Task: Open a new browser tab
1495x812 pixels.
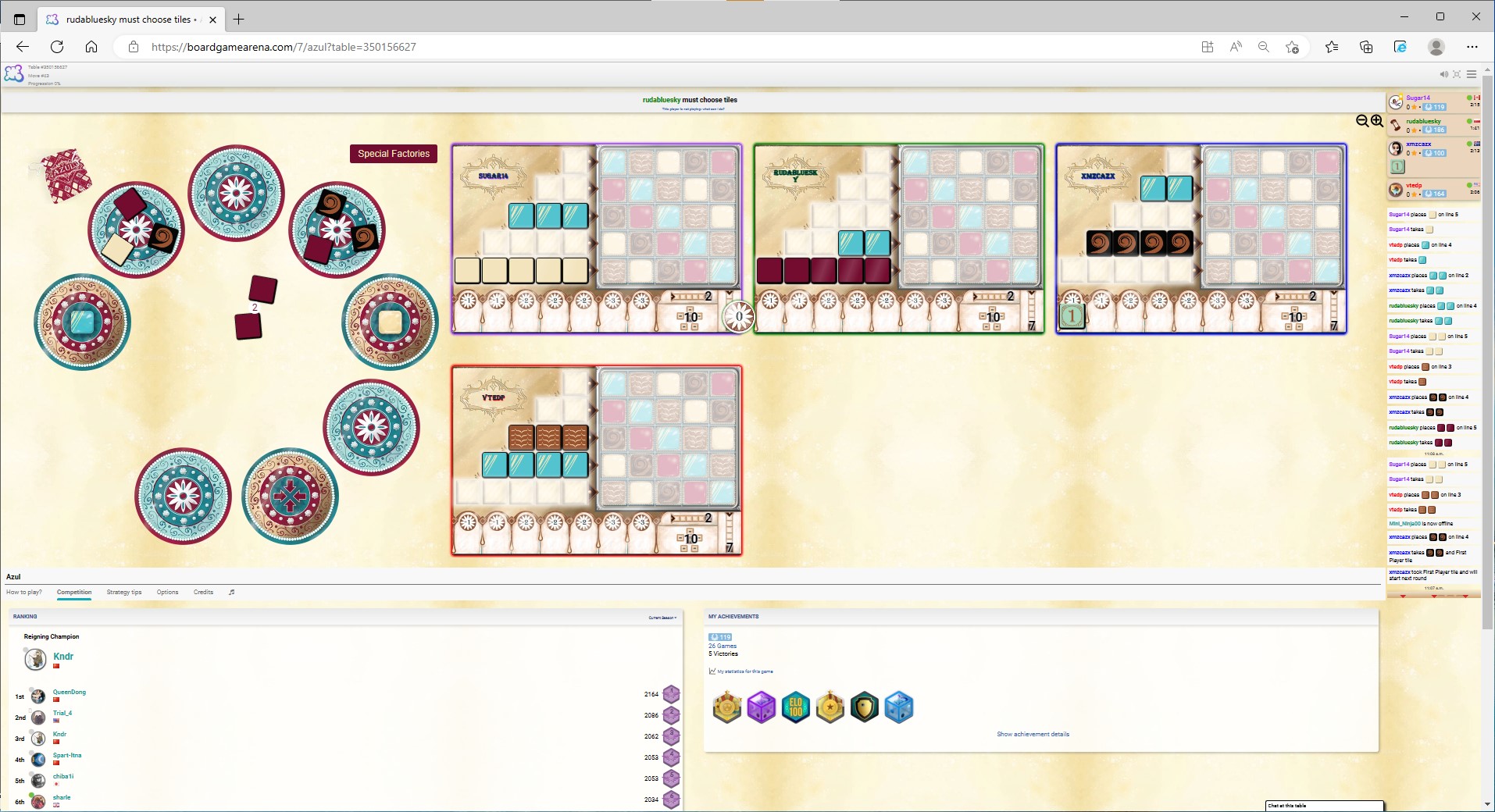Action: click(239, 19)
